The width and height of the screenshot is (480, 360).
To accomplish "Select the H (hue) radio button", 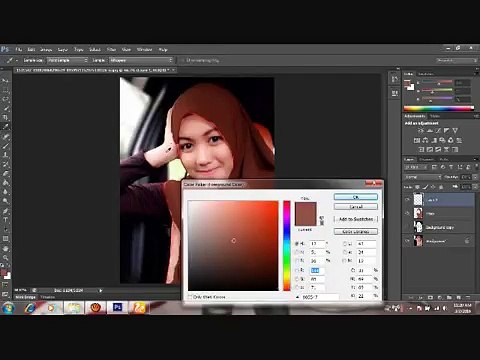I will click(x=297, y=244).
